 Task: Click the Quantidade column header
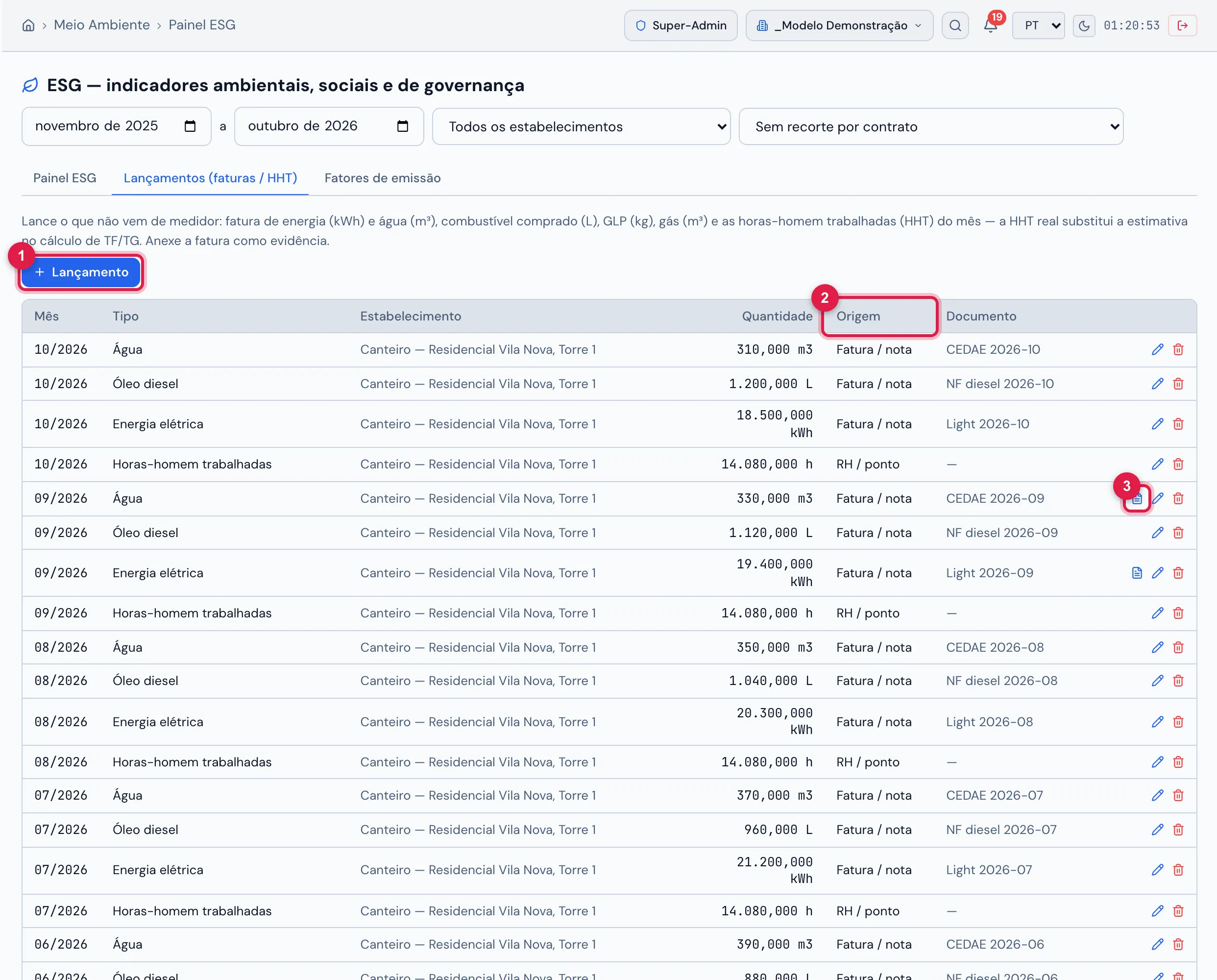[777, 316]
